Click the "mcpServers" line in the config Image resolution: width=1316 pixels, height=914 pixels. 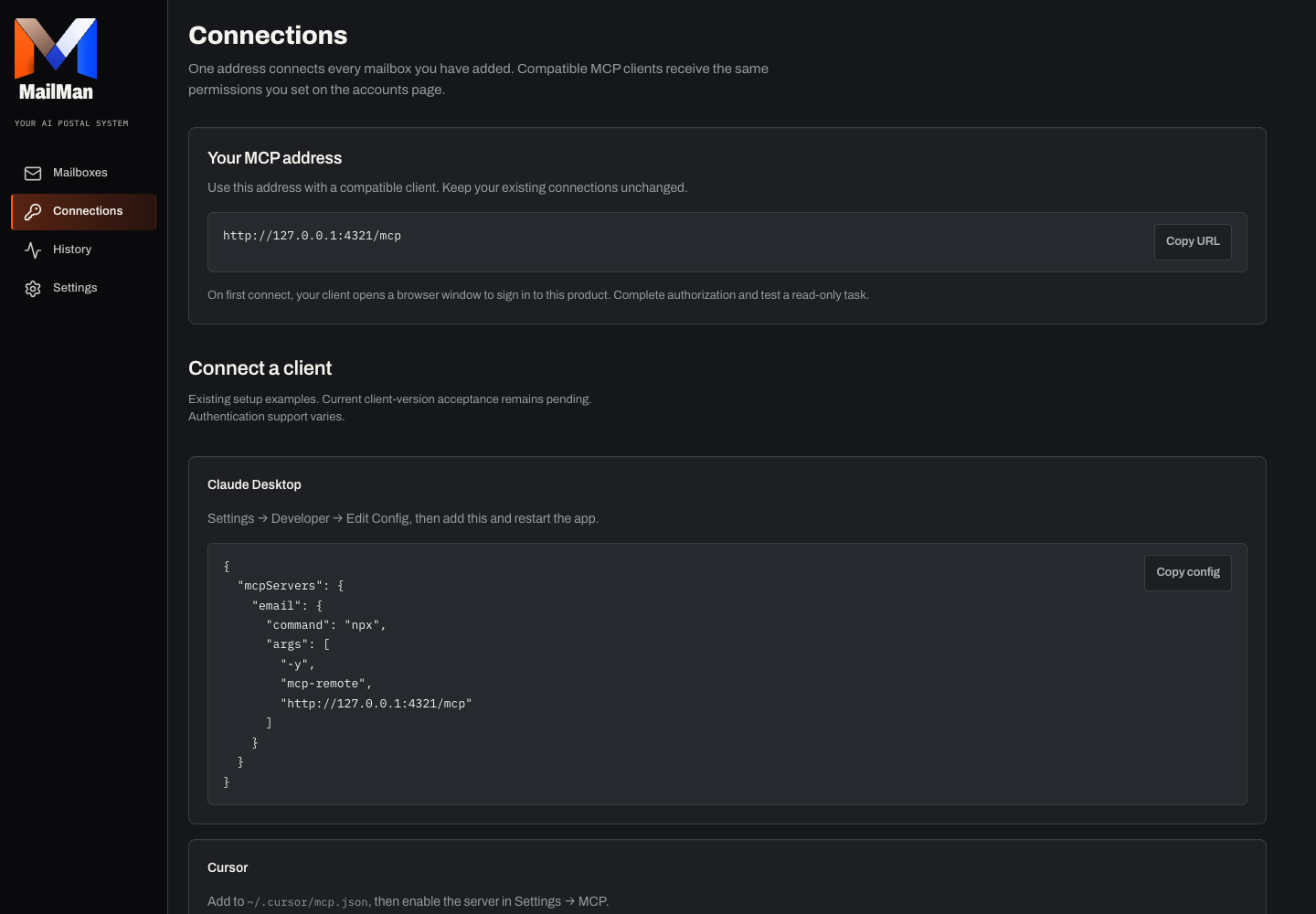click(291, 587)
